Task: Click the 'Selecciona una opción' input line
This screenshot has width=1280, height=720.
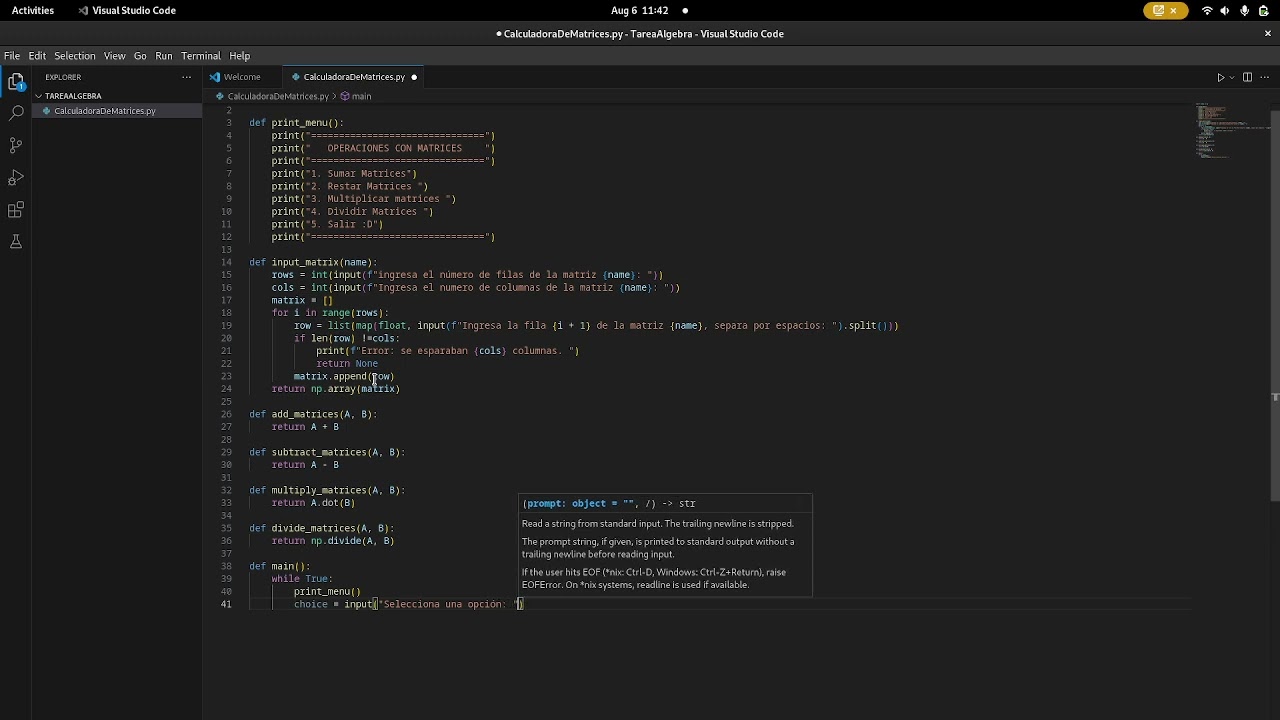Action: point(408,604)
